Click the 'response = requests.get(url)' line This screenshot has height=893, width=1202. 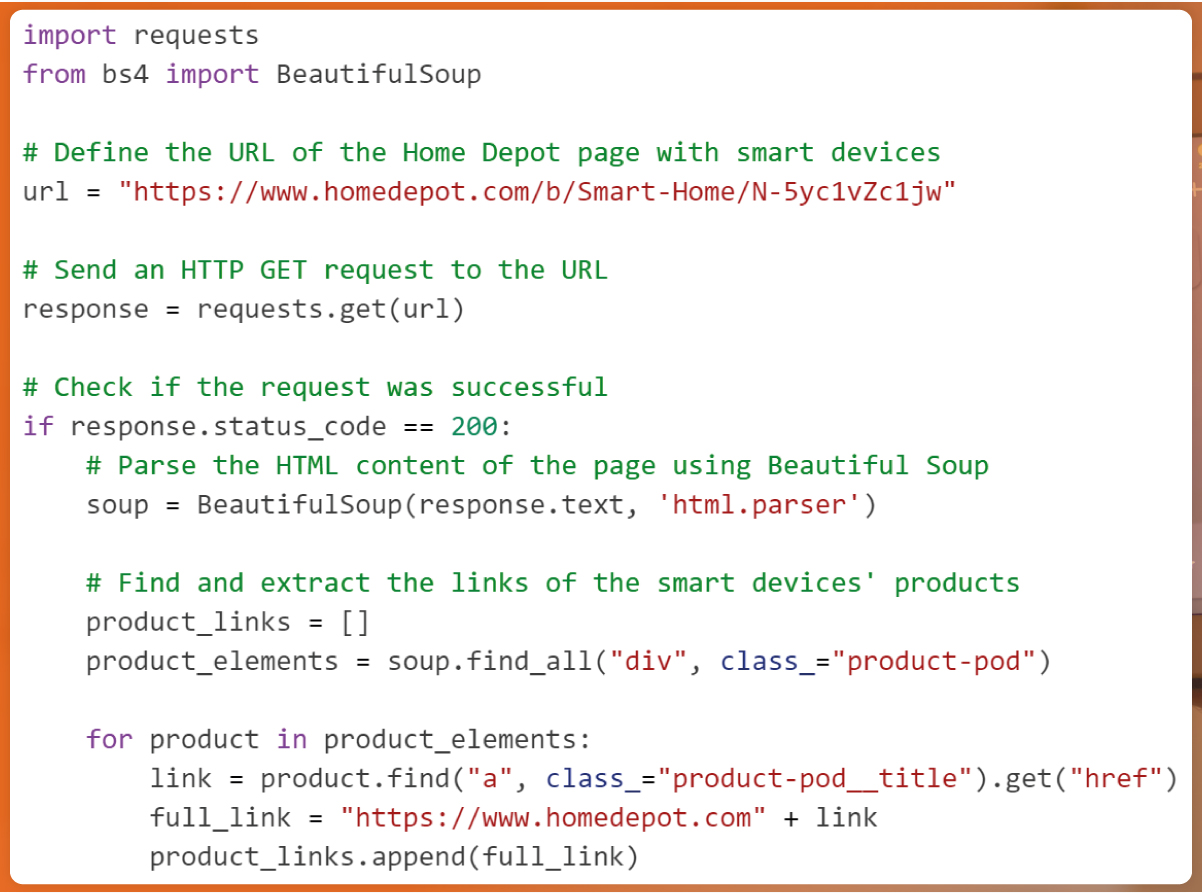tap(244, 309)
